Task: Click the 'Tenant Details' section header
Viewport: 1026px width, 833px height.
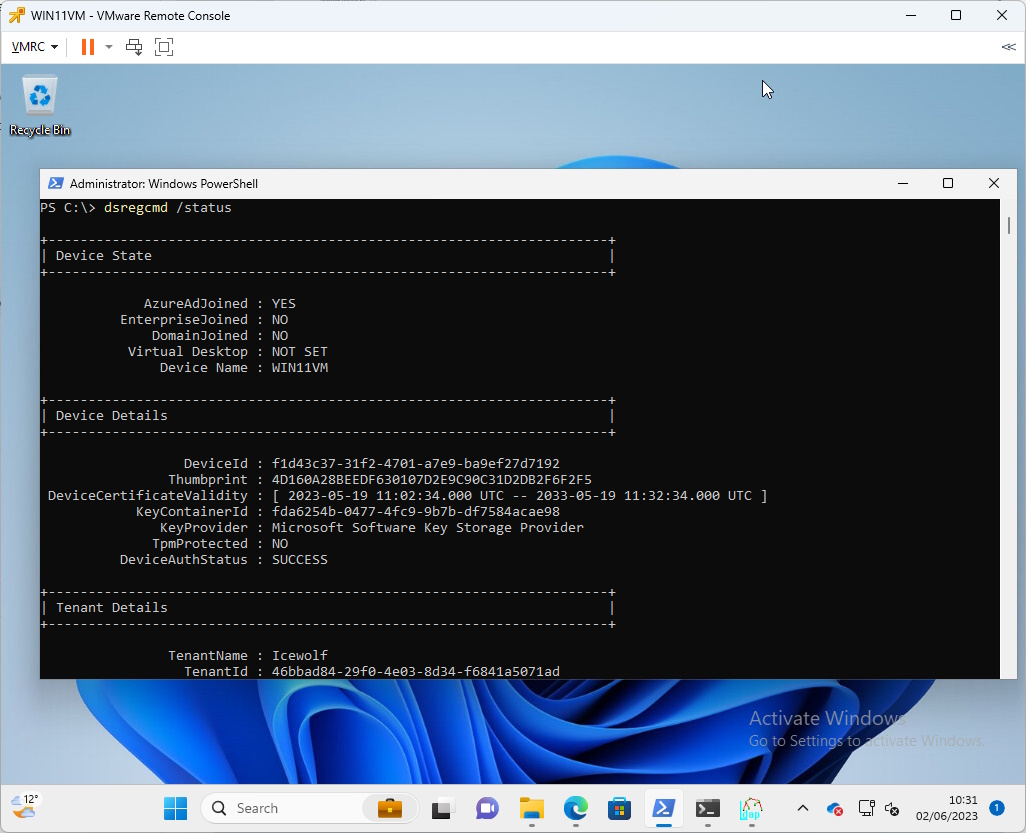Action: point(111,607)
